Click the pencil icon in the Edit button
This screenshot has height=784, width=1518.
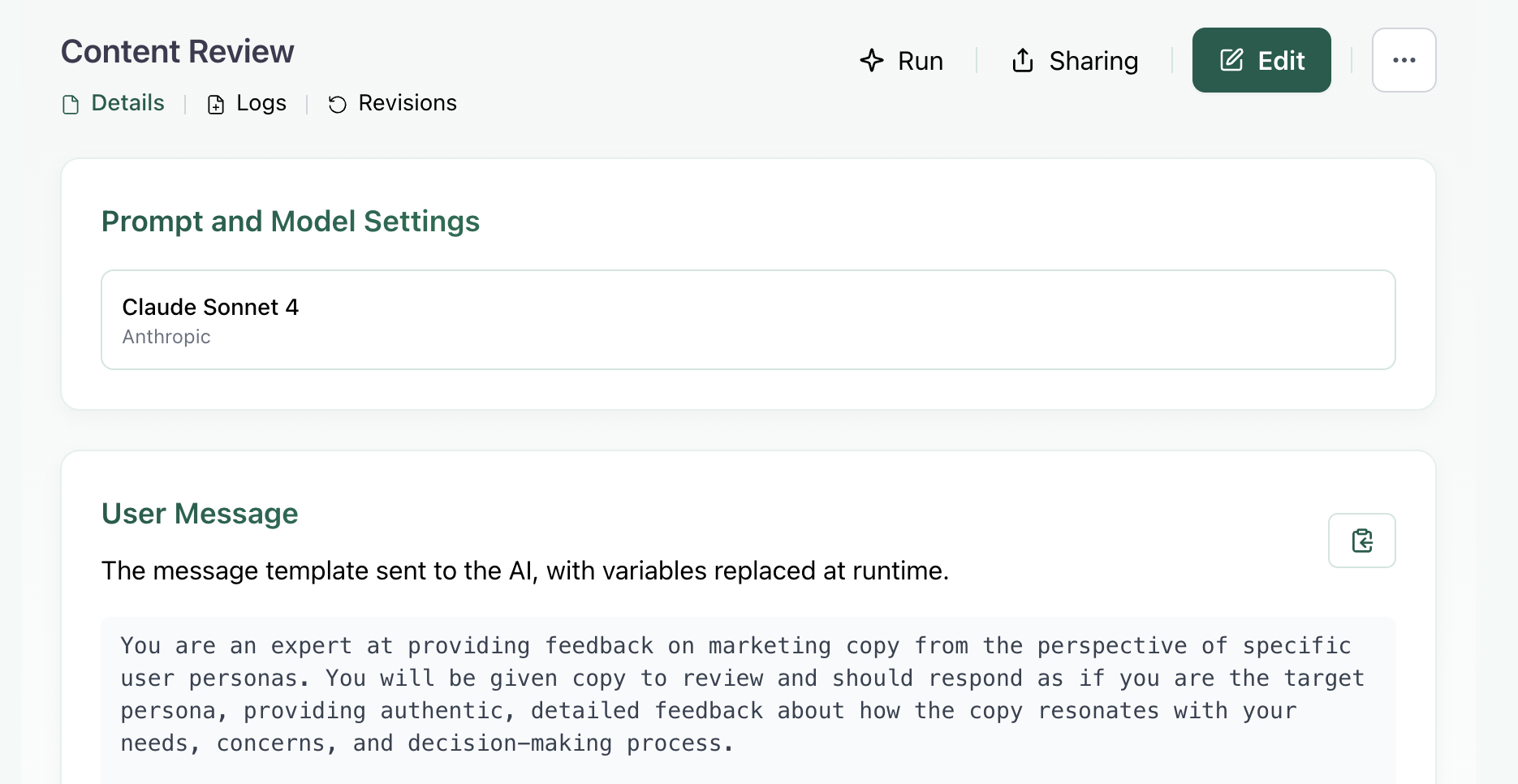[1231, 60]
